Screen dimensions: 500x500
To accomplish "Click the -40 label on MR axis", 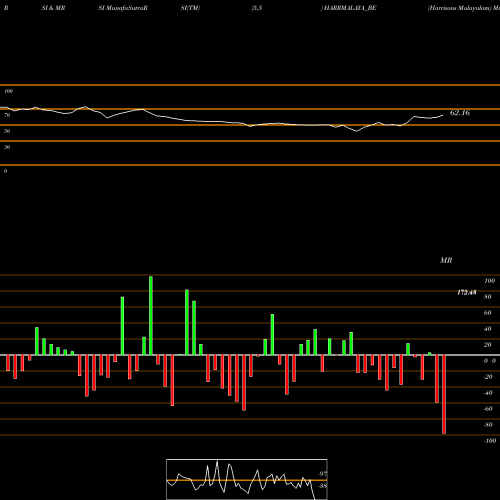I will [x=488, y=393].
